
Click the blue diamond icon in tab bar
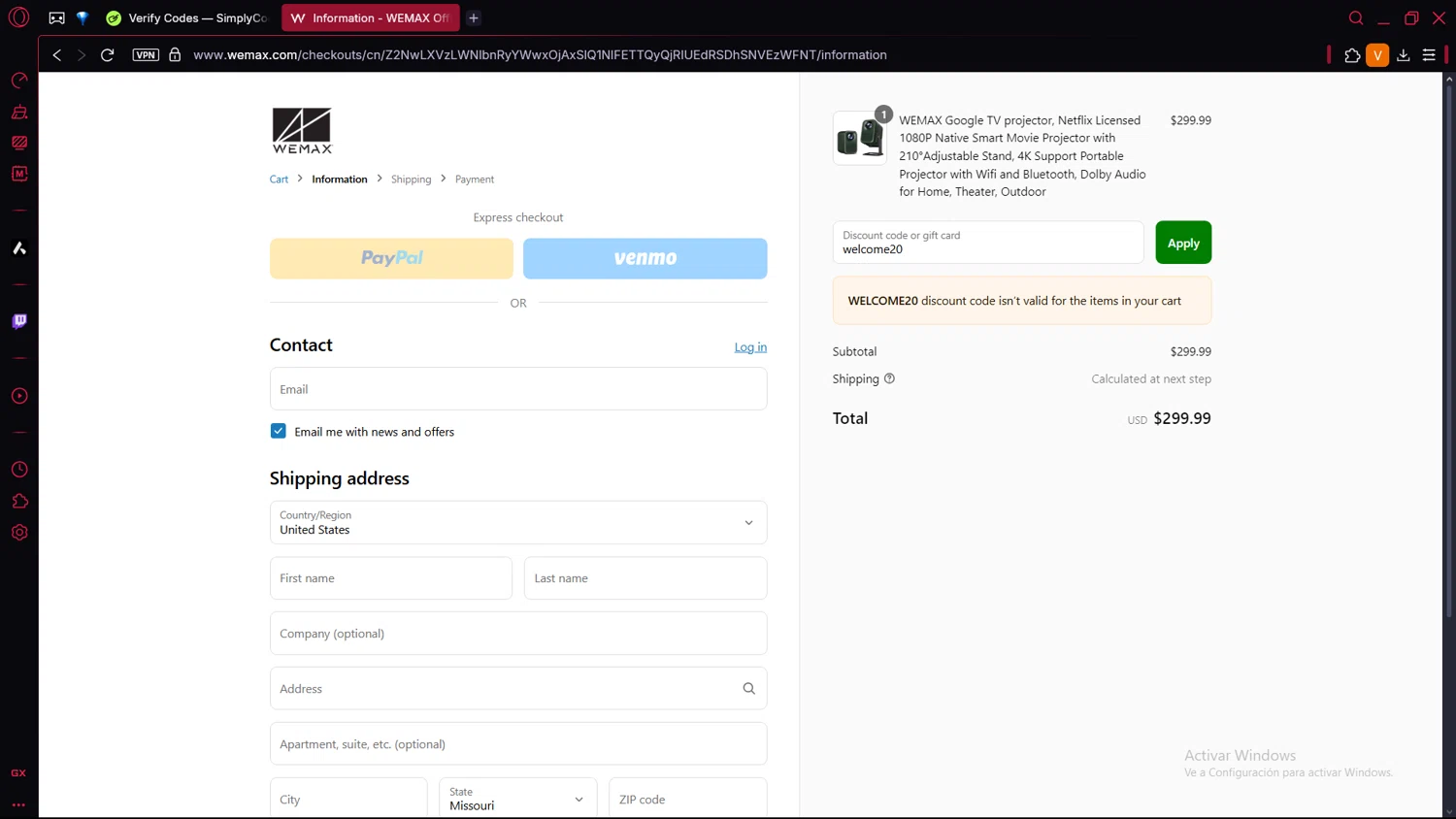point(83,17)
